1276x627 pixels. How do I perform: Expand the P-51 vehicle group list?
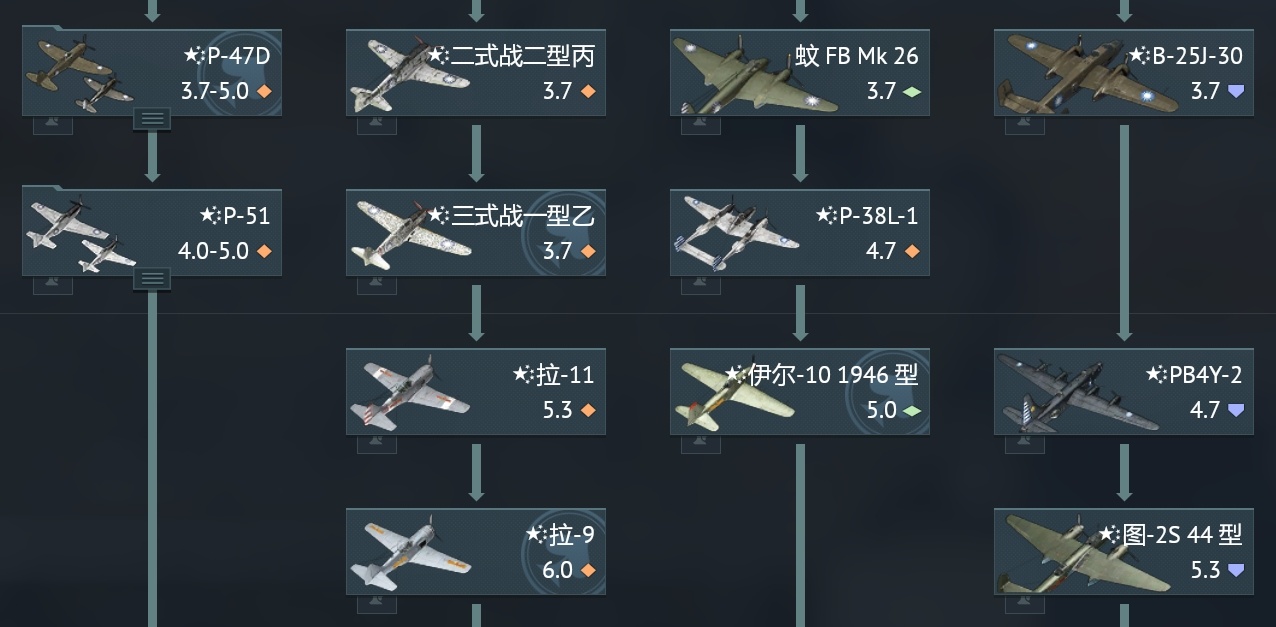(x=152, y=280)
